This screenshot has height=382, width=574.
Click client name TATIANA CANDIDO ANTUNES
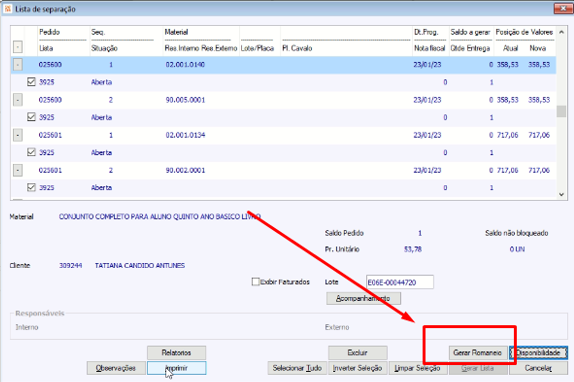pos(140,266)
